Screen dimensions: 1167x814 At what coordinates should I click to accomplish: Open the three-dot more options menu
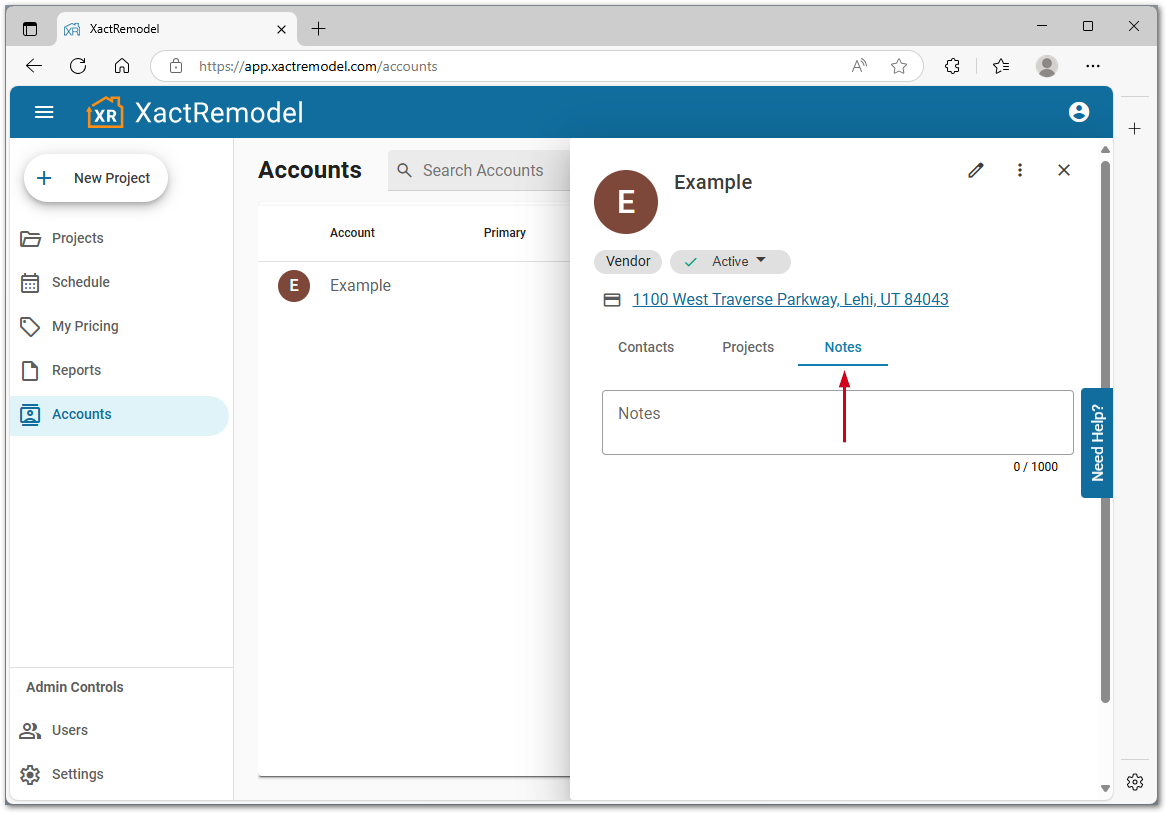point(1019,170)
